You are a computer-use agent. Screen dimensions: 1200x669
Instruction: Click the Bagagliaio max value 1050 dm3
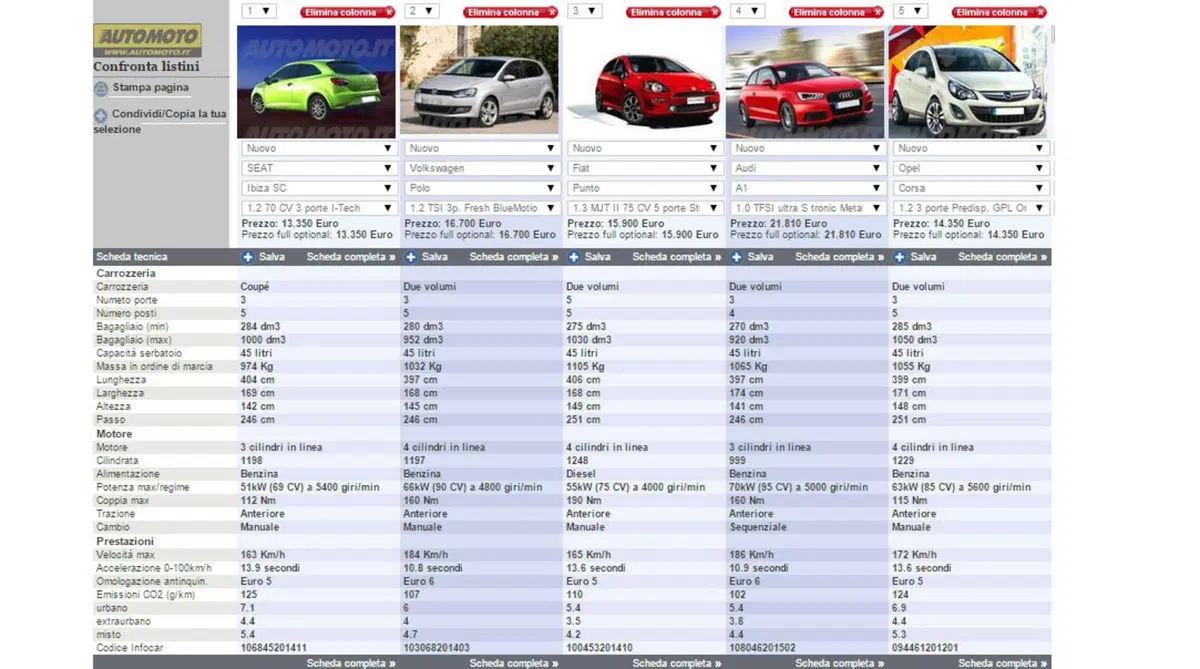click(915, 340)
